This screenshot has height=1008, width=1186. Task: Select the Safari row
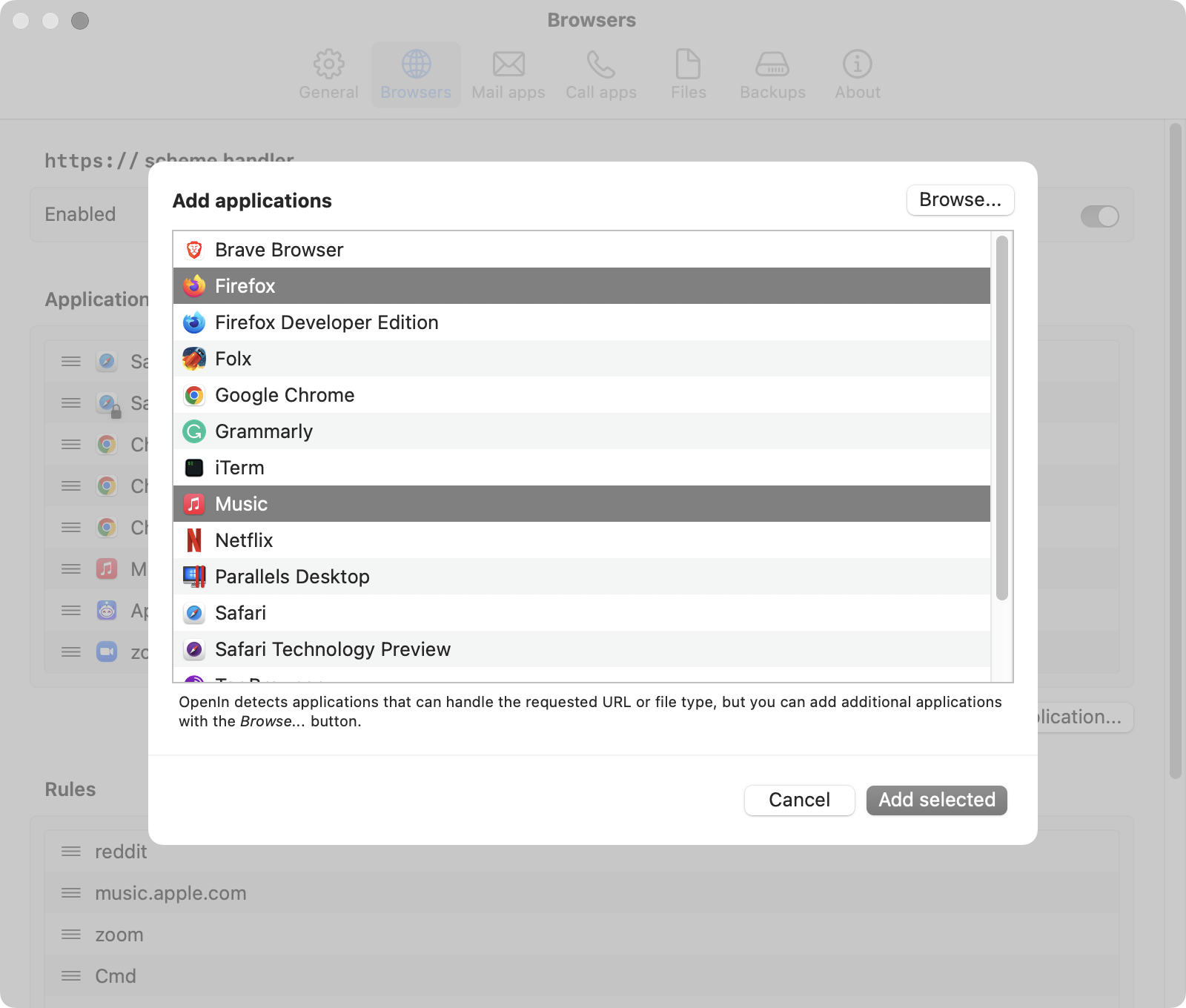coord(582,613)
